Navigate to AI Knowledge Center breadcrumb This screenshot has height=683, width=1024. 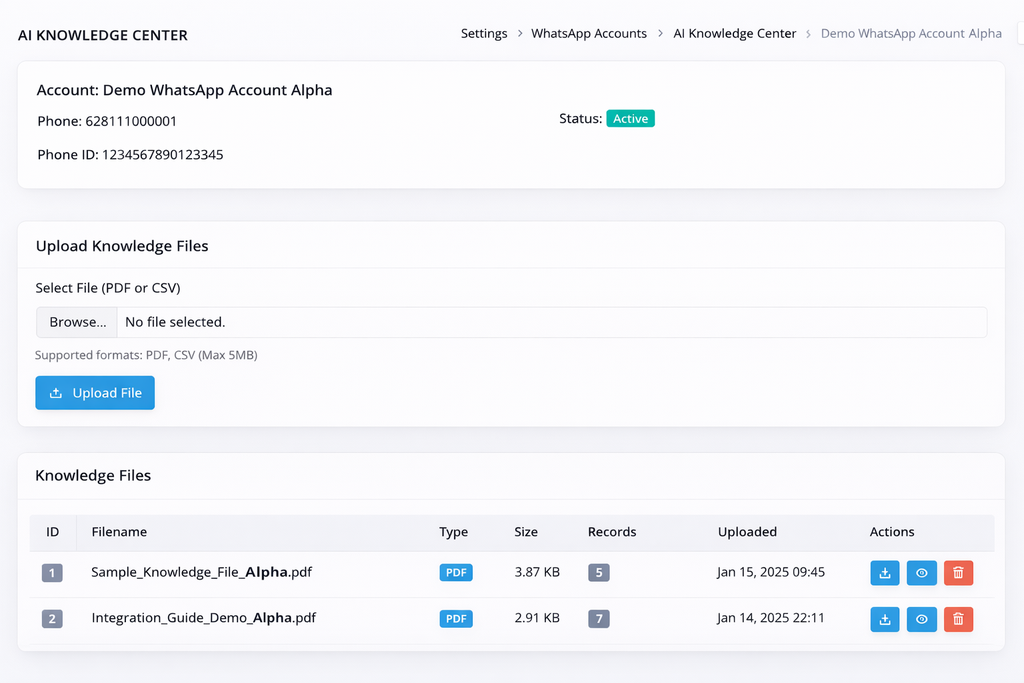coord(734,34)
